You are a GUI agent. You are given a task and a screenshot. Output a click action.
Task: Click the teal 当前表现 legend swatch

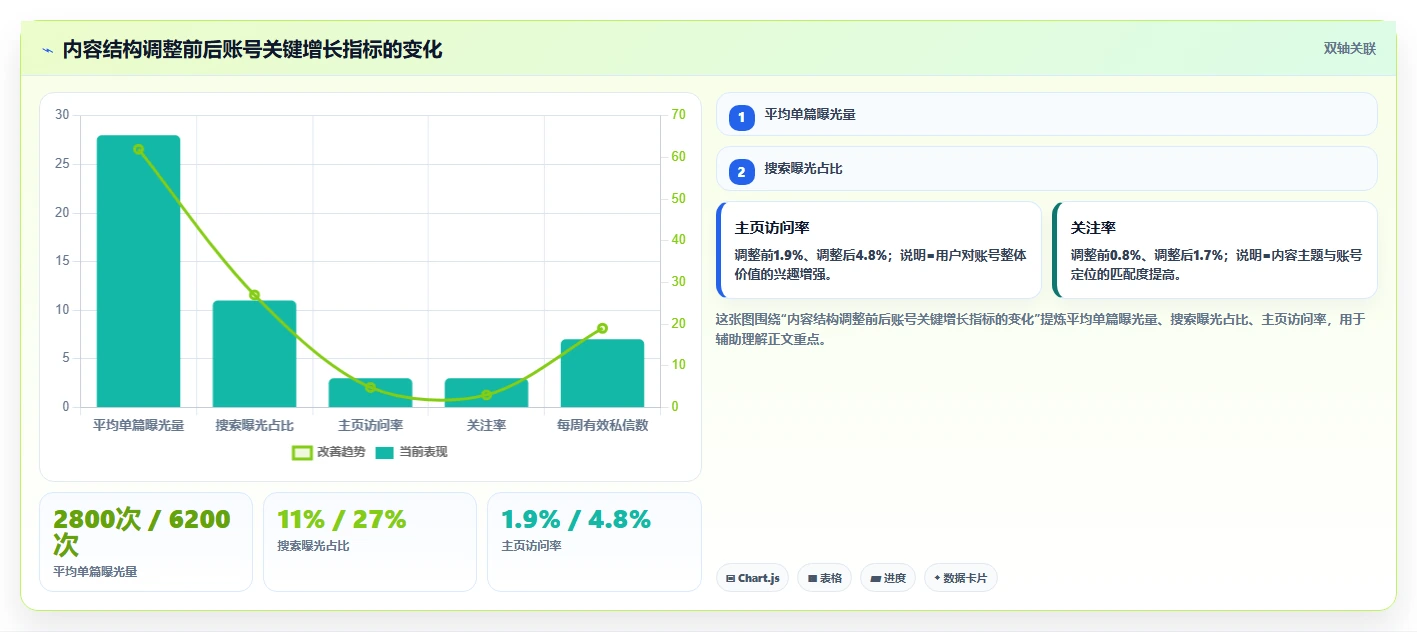(385, 453)
